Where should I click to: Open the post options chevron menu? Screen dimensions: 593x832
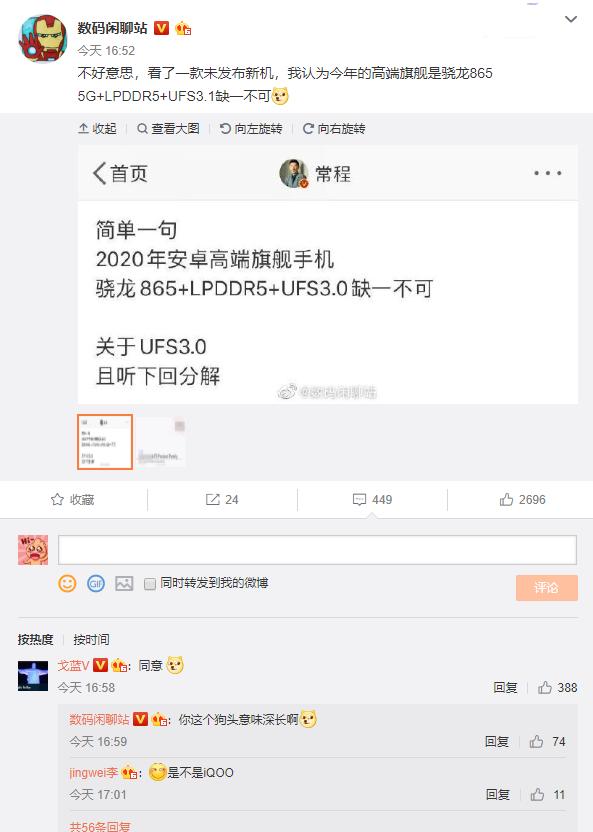point(571,20)
